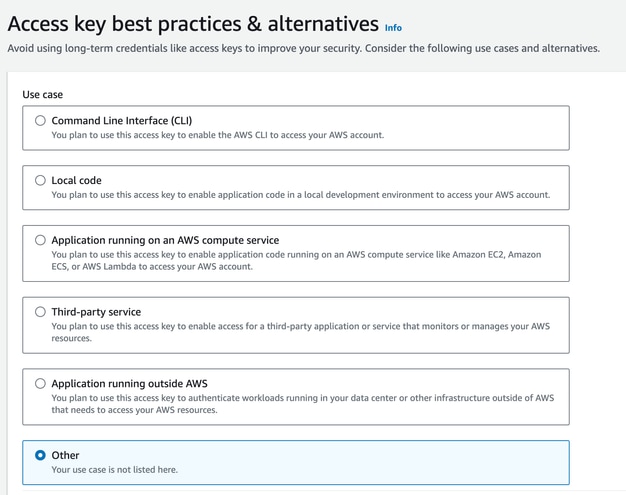Click the Local code description about development environment

tap(301, 195)
